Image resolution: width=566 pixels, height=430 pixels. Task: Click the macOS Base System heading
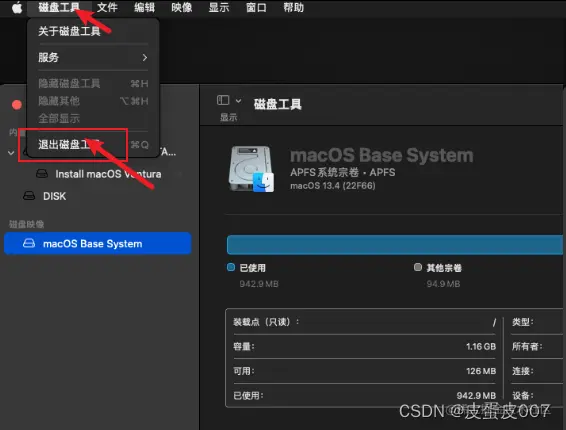click(x=382, y=155)
